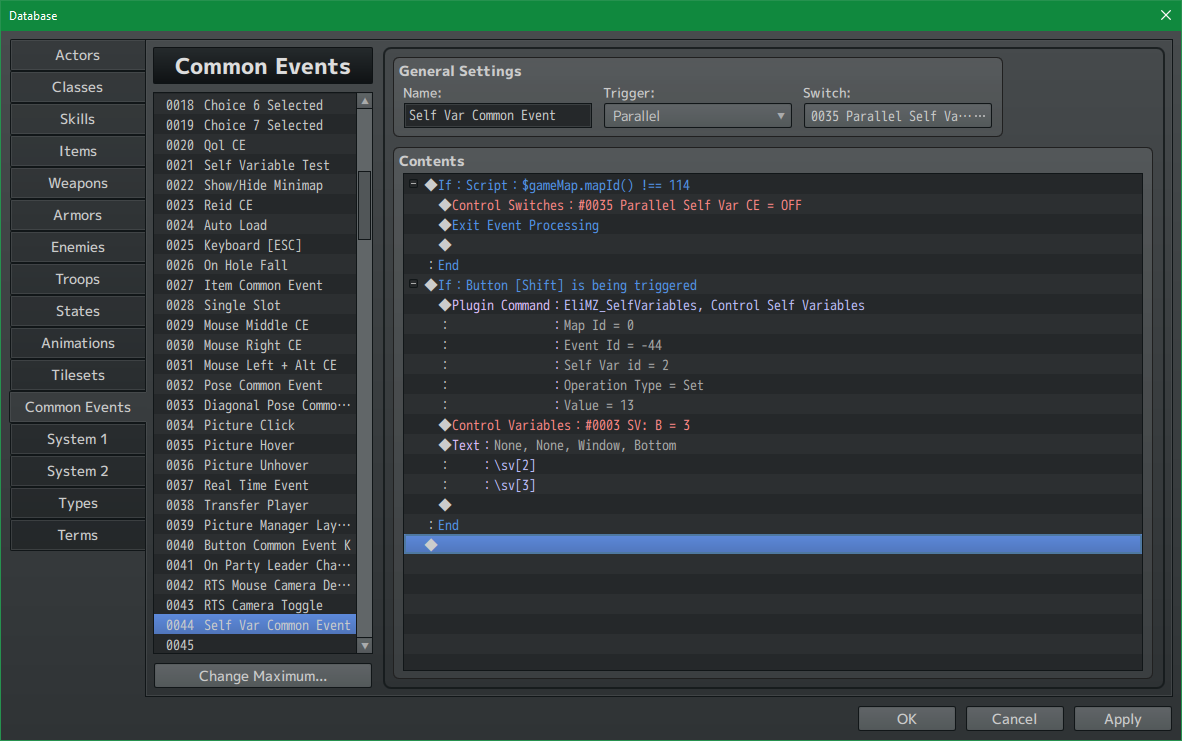
Task: Select 0030 Mouse Right CE
Action: coord(255,345)
